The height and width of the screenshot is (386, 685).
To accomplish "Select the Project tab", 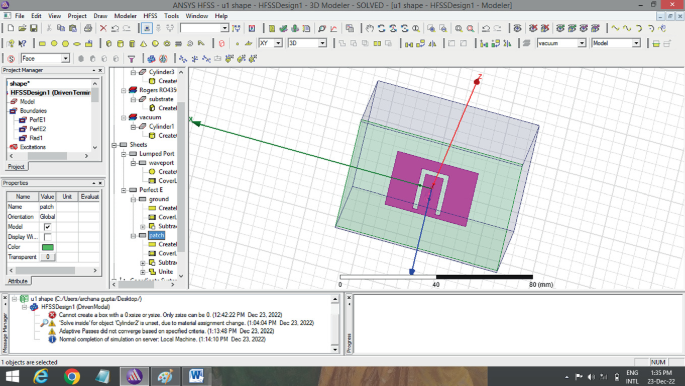I will [16, 167].
